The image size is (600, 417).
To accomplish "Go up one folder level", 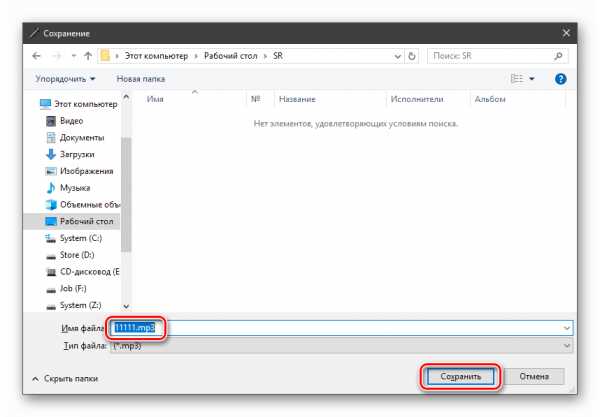I will [88, 56].
